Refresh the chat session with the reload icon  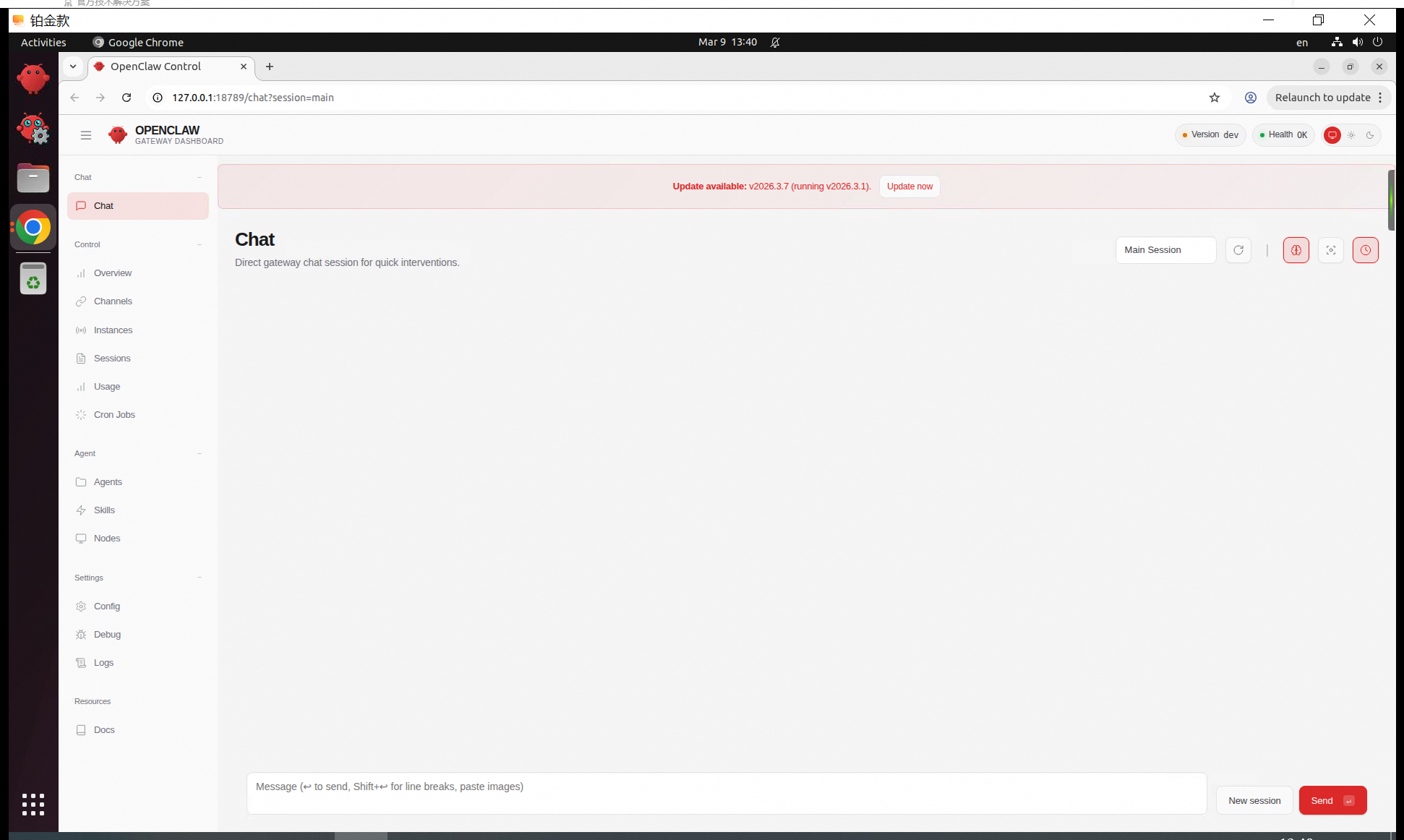[1238, 250]
